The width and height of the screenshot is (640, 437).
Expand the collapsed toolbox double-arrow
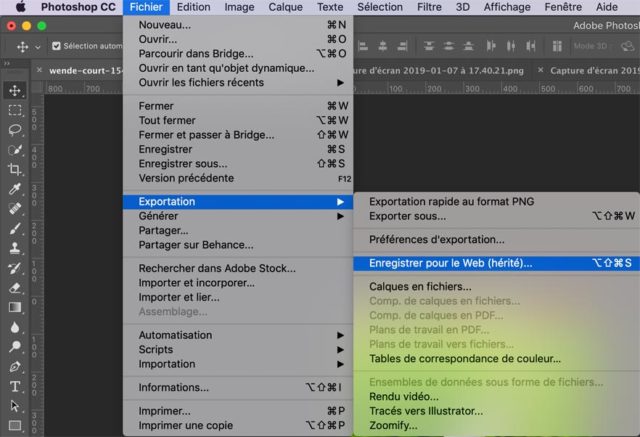coord(7,64)
